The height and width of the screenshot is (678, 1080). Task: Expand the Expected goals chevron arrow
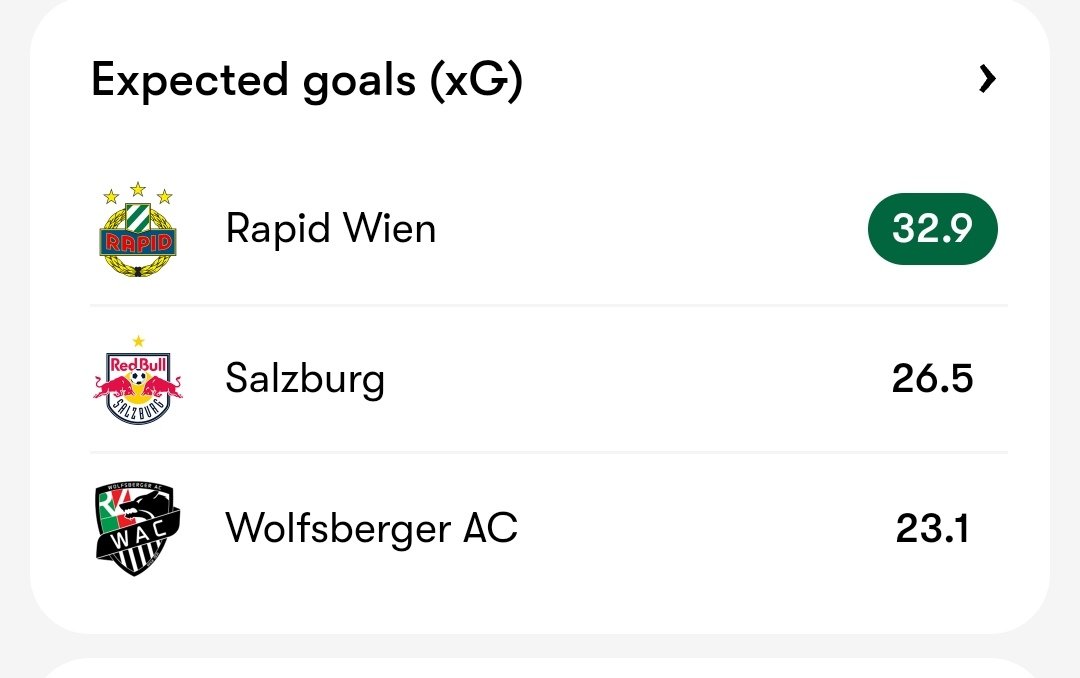pyautogui.click(x=987, y=79)
